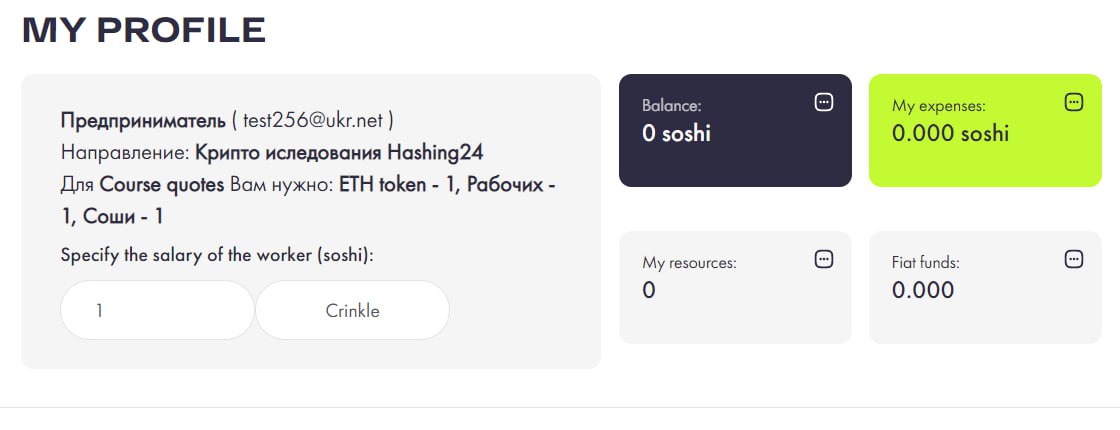This screenshot has width=1120, height=430.
Task: Click the My resources label
Action: 689,263
